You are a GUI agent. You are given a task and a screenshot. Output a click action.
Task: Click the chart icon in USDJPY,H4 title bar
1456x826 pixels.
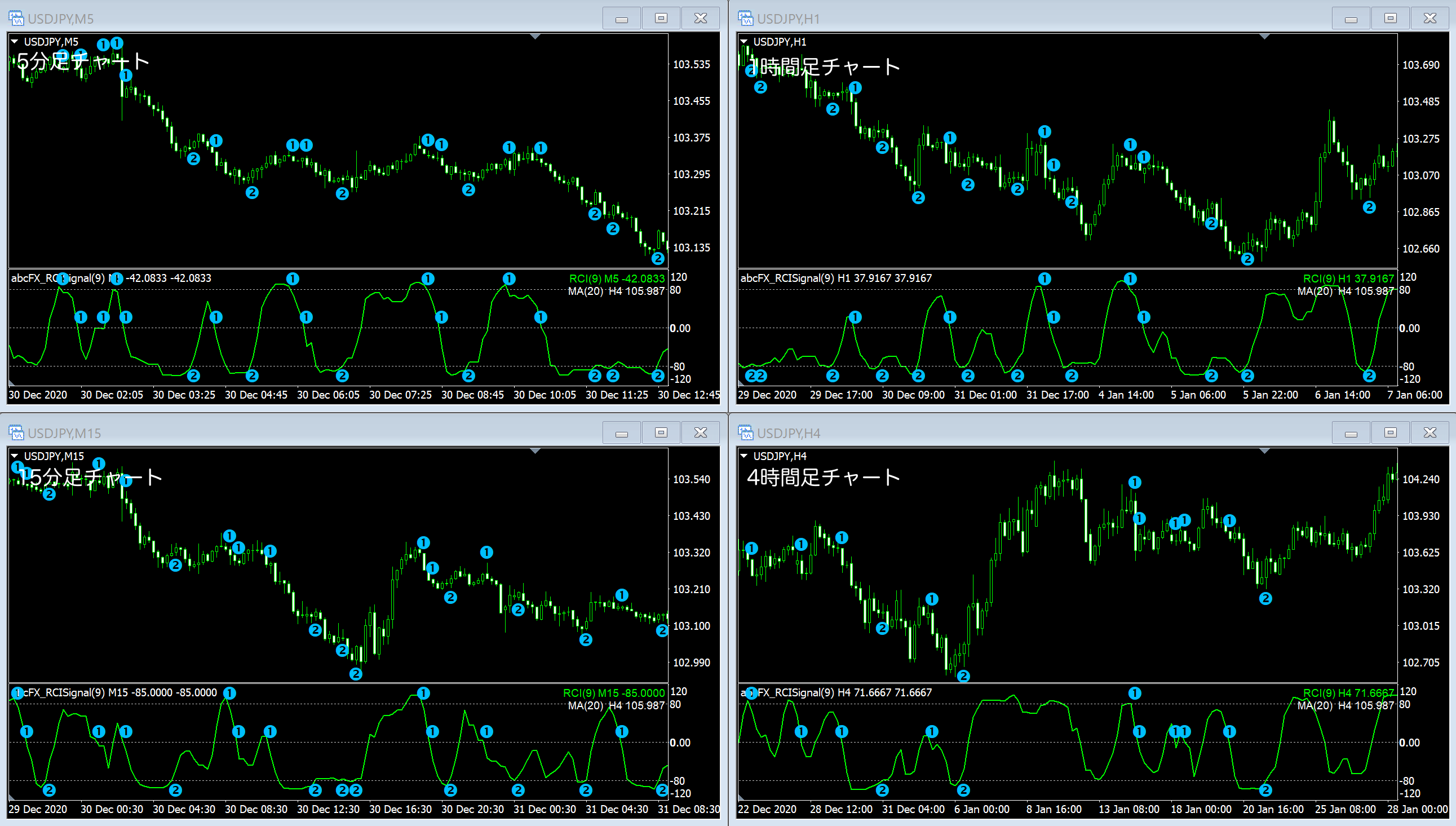click(746, 432)
